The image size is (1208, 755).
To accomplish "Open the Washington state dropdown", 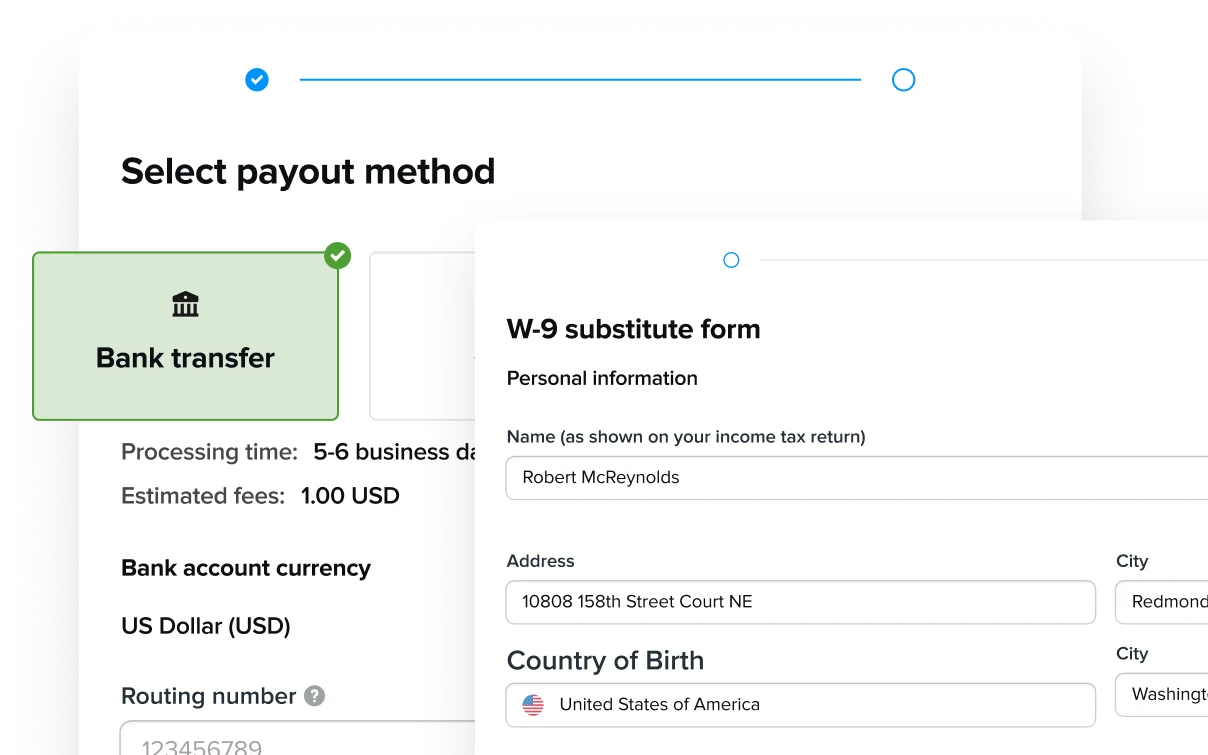I will tap(1161, 694).
